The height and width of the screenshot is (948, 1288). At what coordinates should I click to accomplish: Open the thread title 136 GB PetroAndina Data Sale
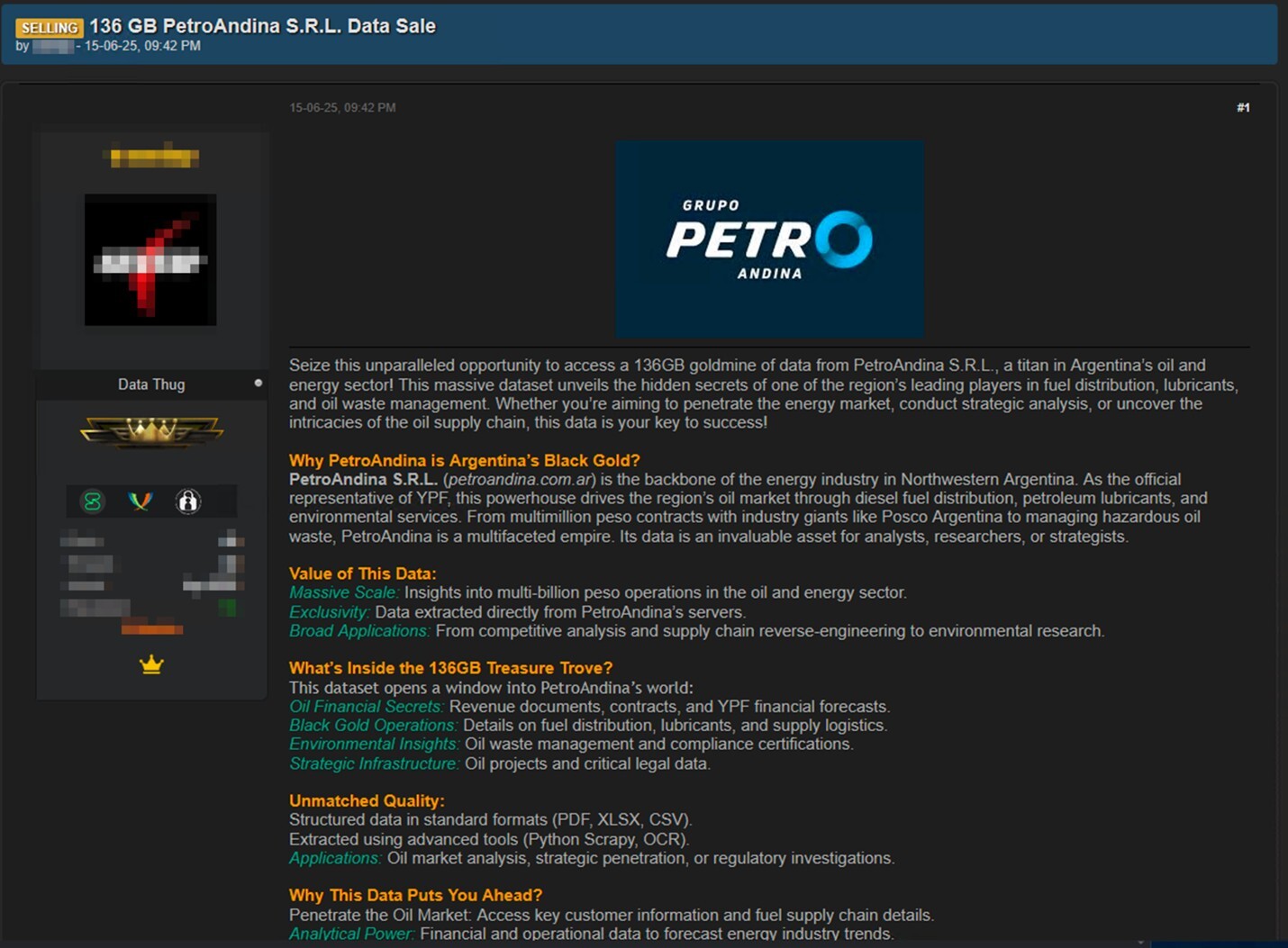coord(261,26)
